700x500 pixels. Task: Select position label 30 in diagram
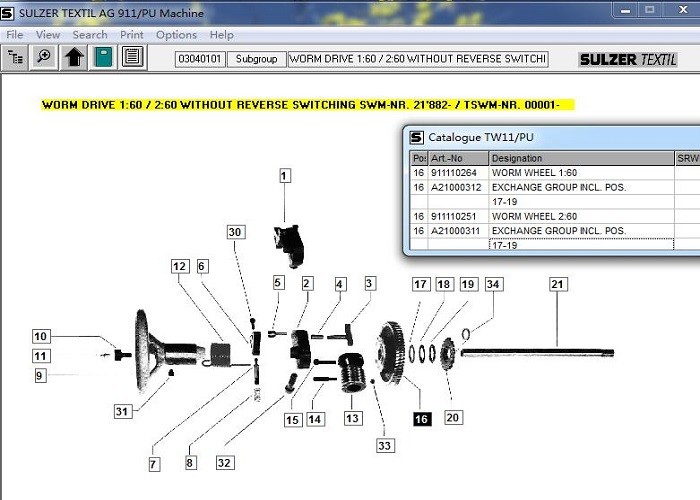click(x=235, y=232)
